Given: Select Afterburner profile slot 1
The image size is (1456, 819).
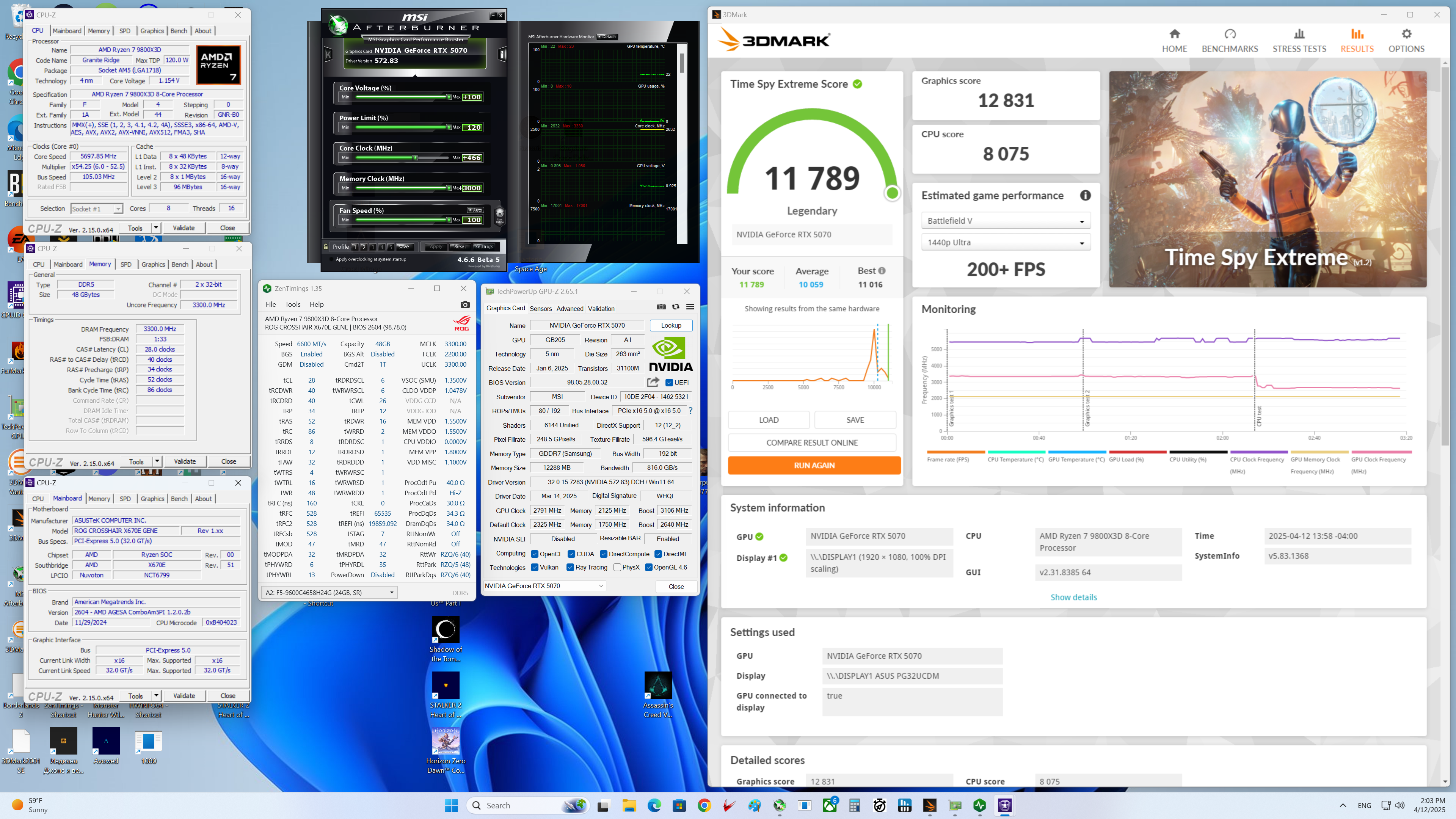Looking at the screenshot, I should coord(355,247).
